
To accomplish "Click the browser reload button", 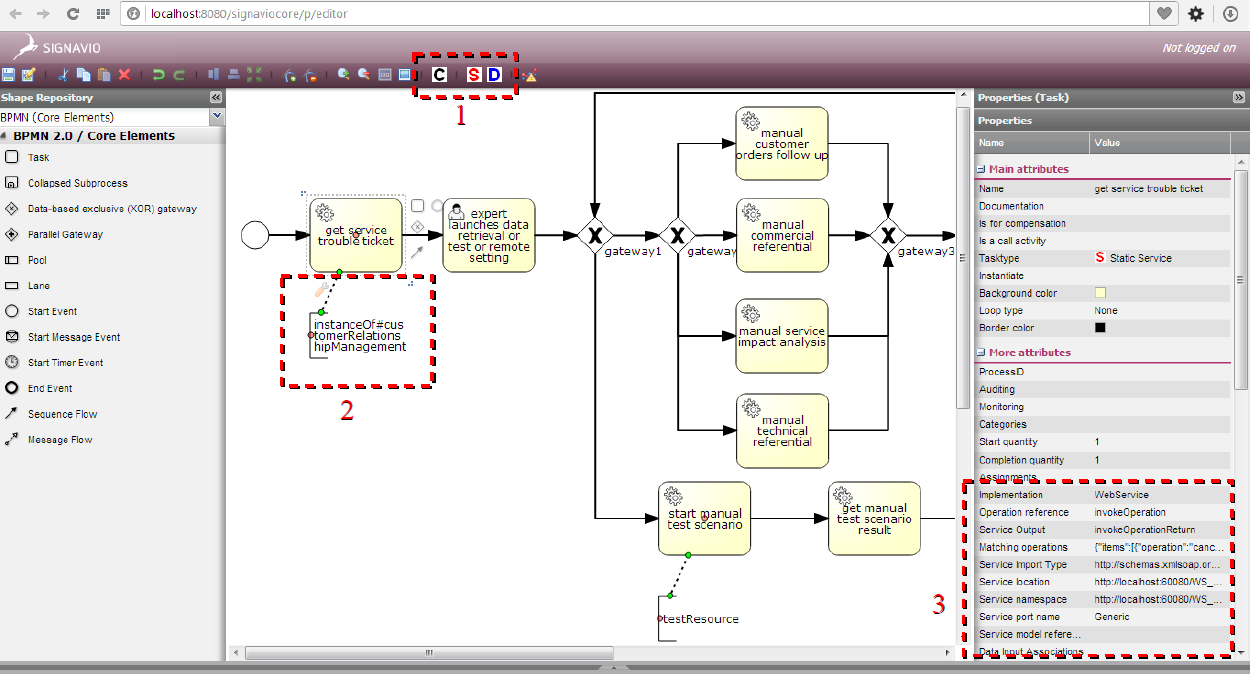I will (x=73, y=14).
